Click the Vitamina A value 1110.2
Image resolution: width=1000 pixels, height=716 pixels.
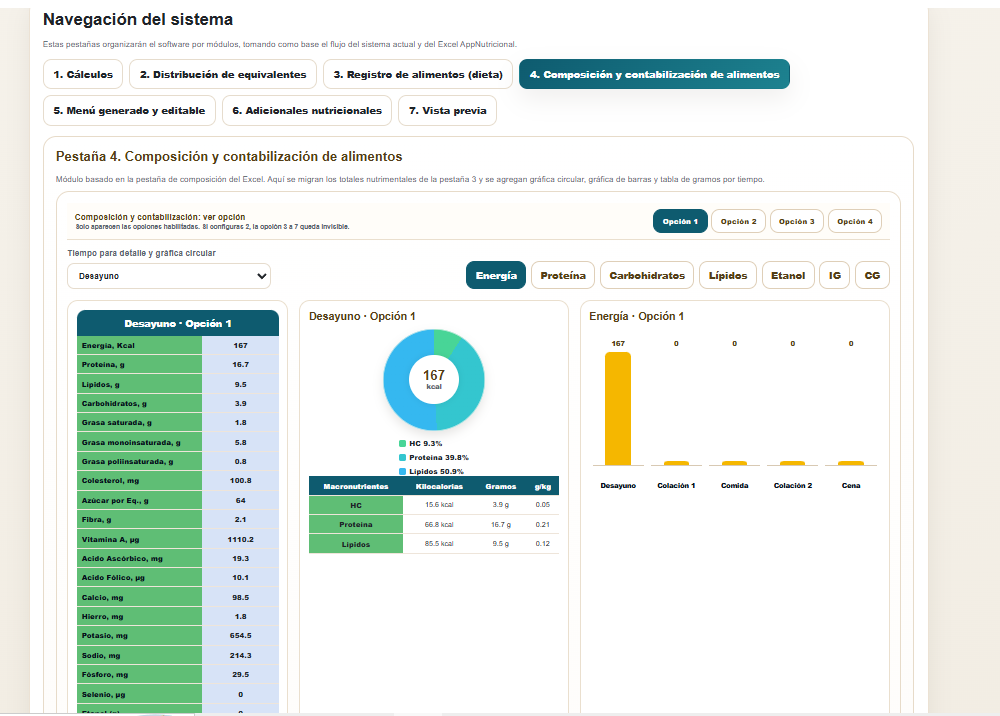click(x=240, y=539)
